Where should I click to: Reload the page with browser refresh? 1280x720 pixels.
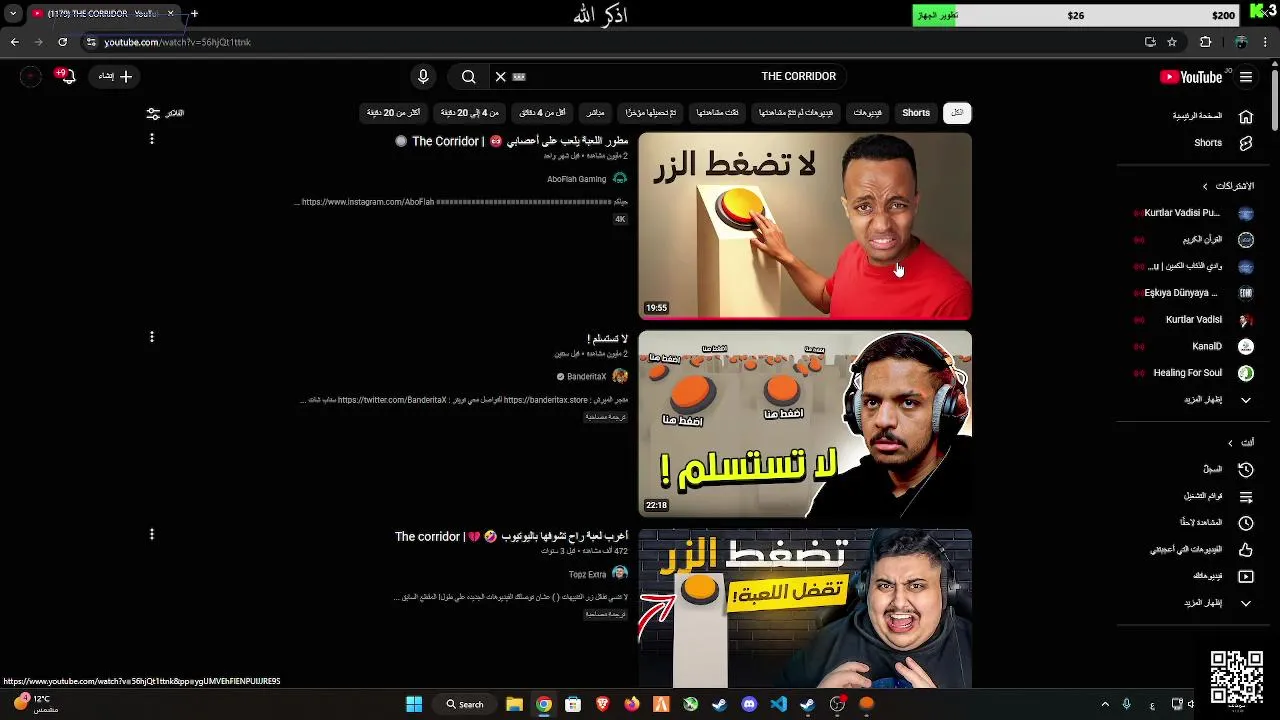(62, 42)
